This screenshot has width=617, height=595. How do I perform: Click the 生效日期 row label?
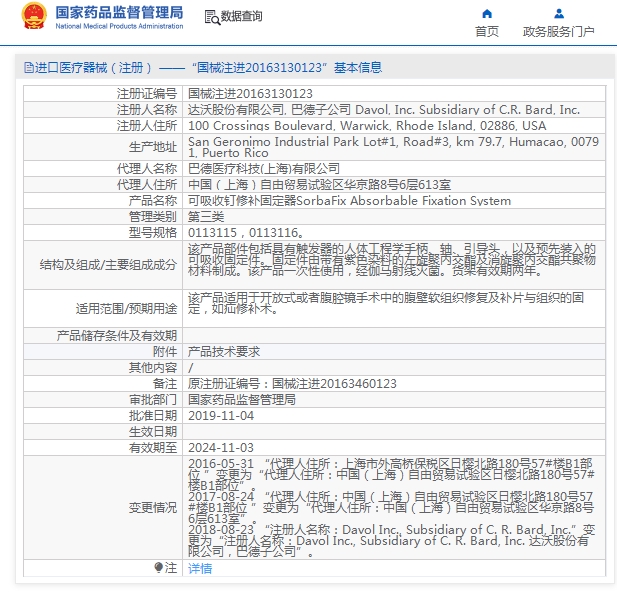click(x=153, y=432)
